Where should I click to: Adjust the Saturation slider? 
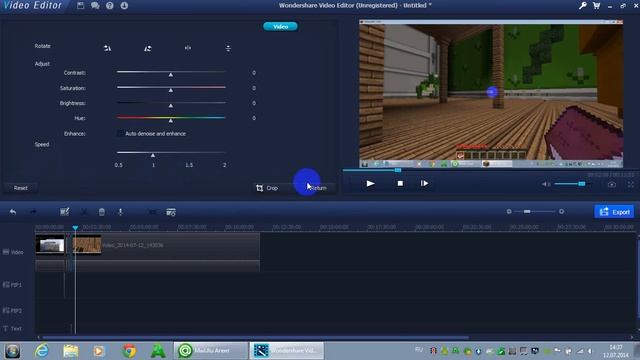click(x=171, y=88)
